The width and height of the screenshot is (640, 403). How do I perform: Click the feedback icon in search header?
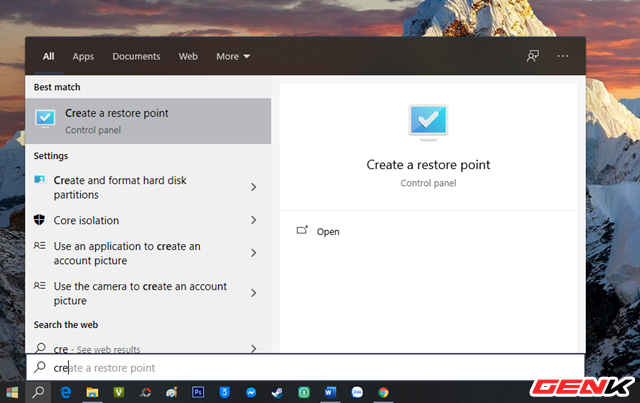[x=533, y=56]
